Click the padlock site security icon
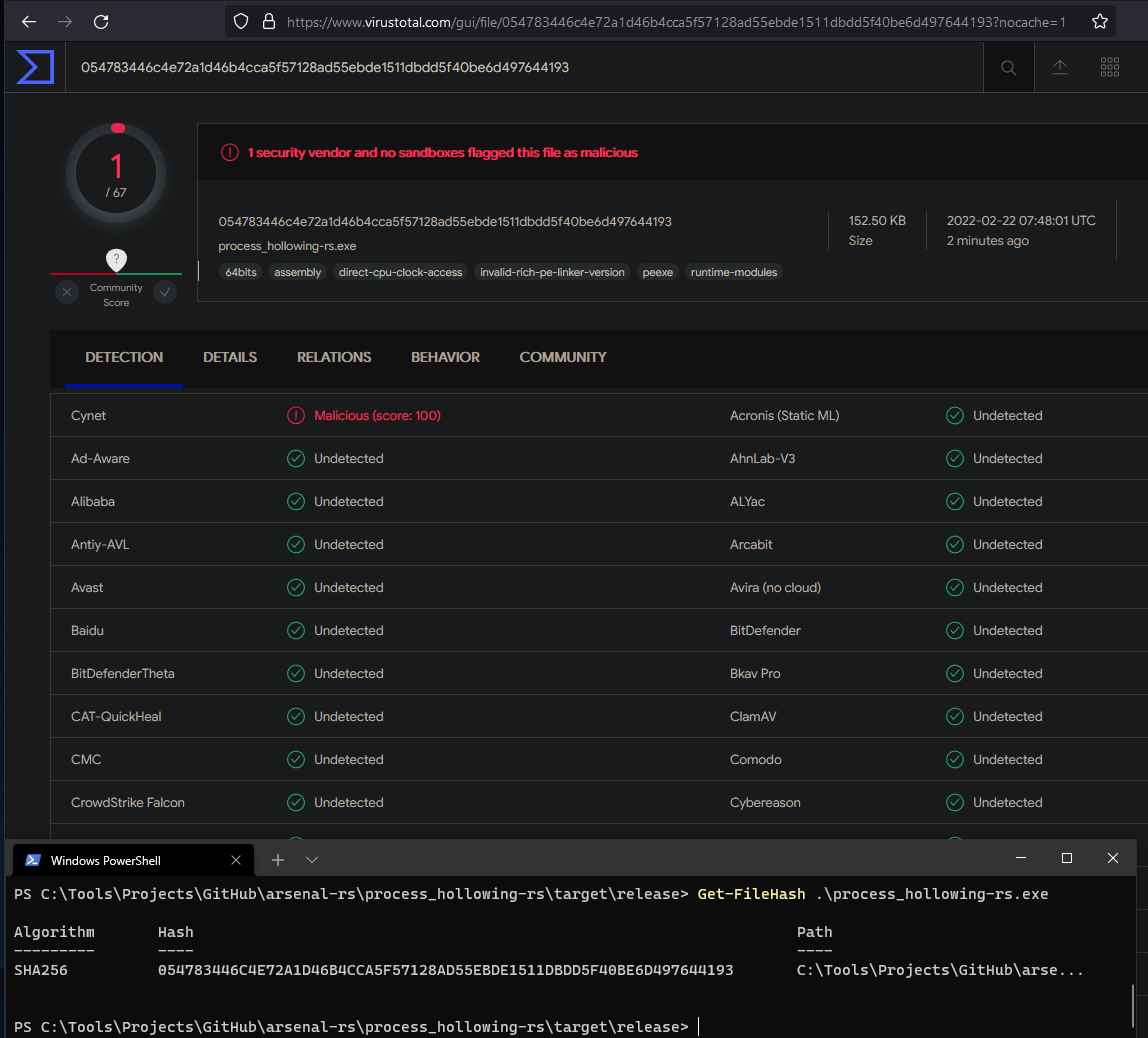The width and height of the screenshot is (1148, 1038). click(x=269, y=22)
